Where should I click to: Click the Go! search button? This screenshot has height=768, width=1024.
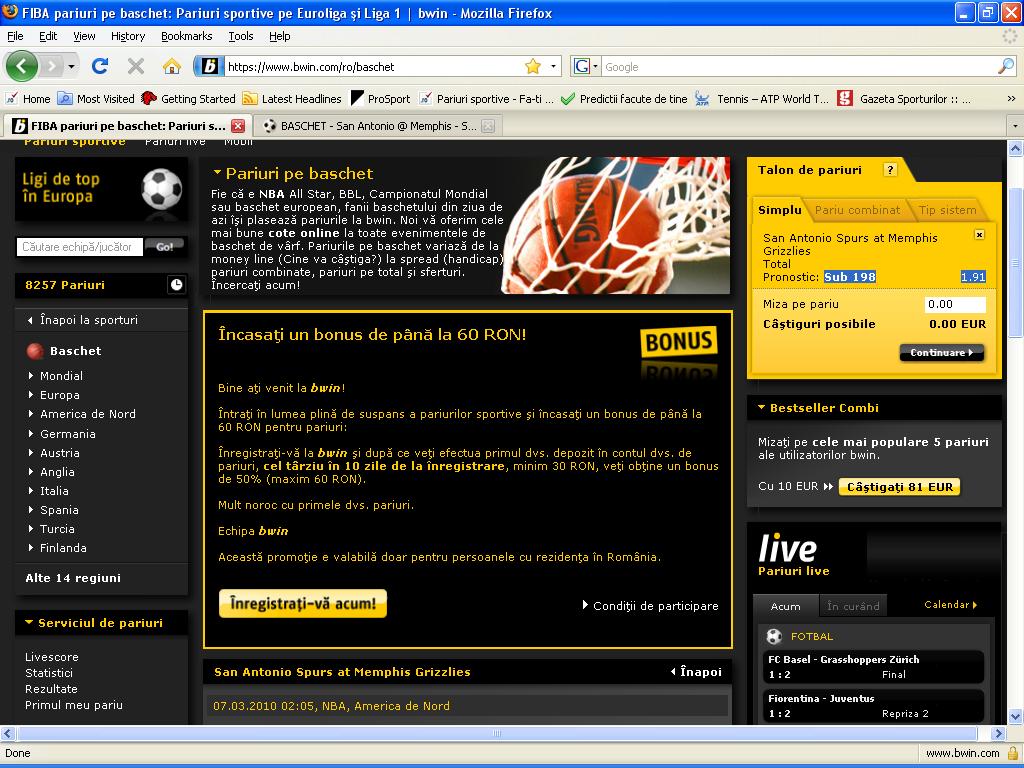165,247
